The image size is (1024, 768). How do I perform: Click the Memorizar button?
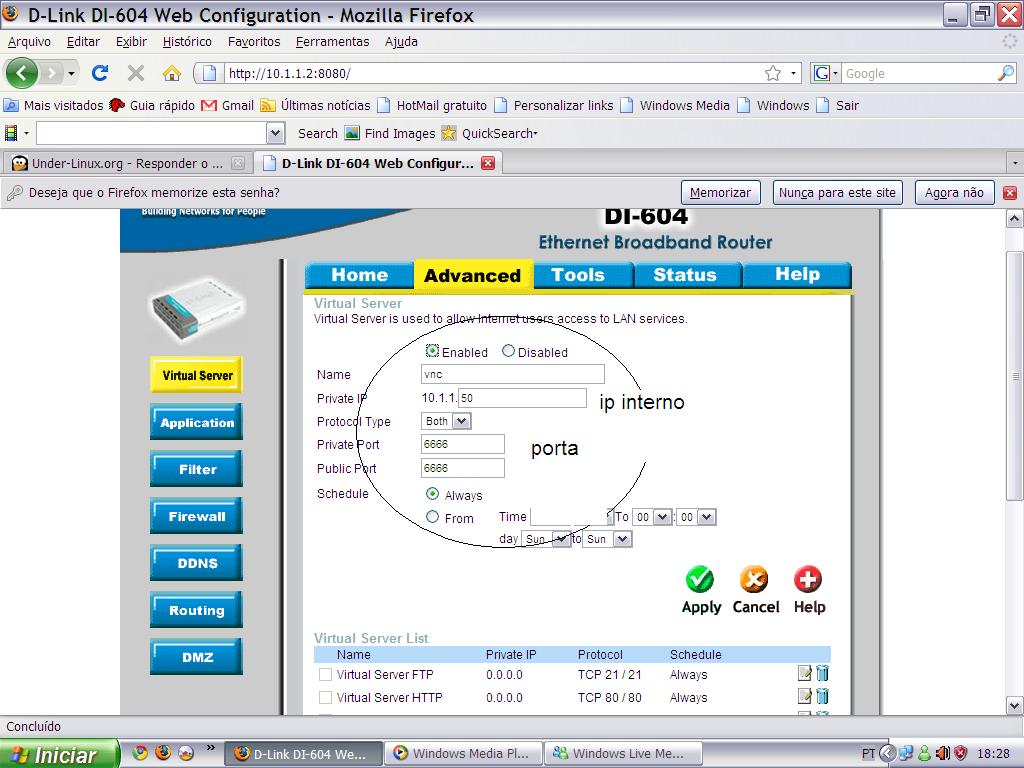point(720,193)
